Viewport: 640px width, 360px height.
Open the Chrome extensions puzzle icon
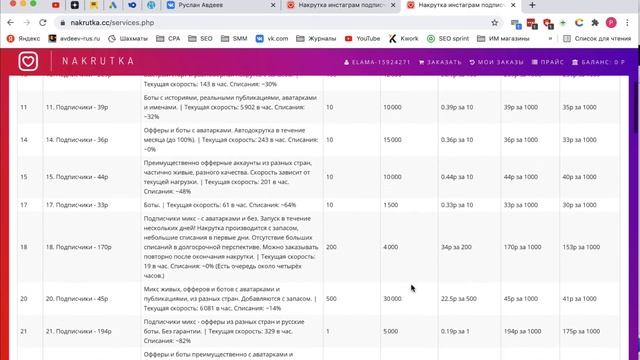[x=595, y=23]
